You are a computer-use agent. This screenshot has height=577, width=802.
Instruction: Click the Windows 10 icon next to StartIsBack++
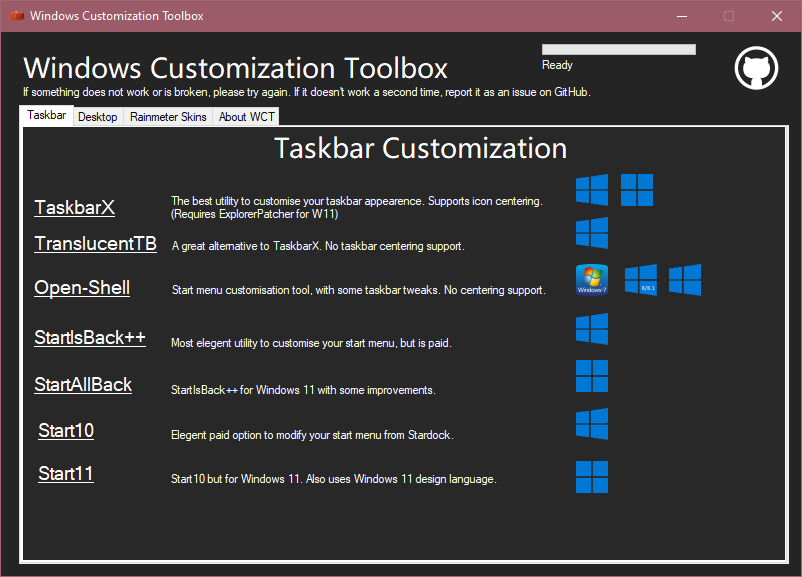coord(591,328)
